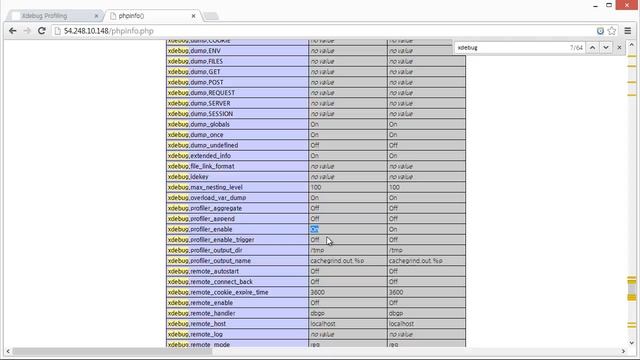Go back to the previous page
The image size is (640, 360).
pos(13,31)
